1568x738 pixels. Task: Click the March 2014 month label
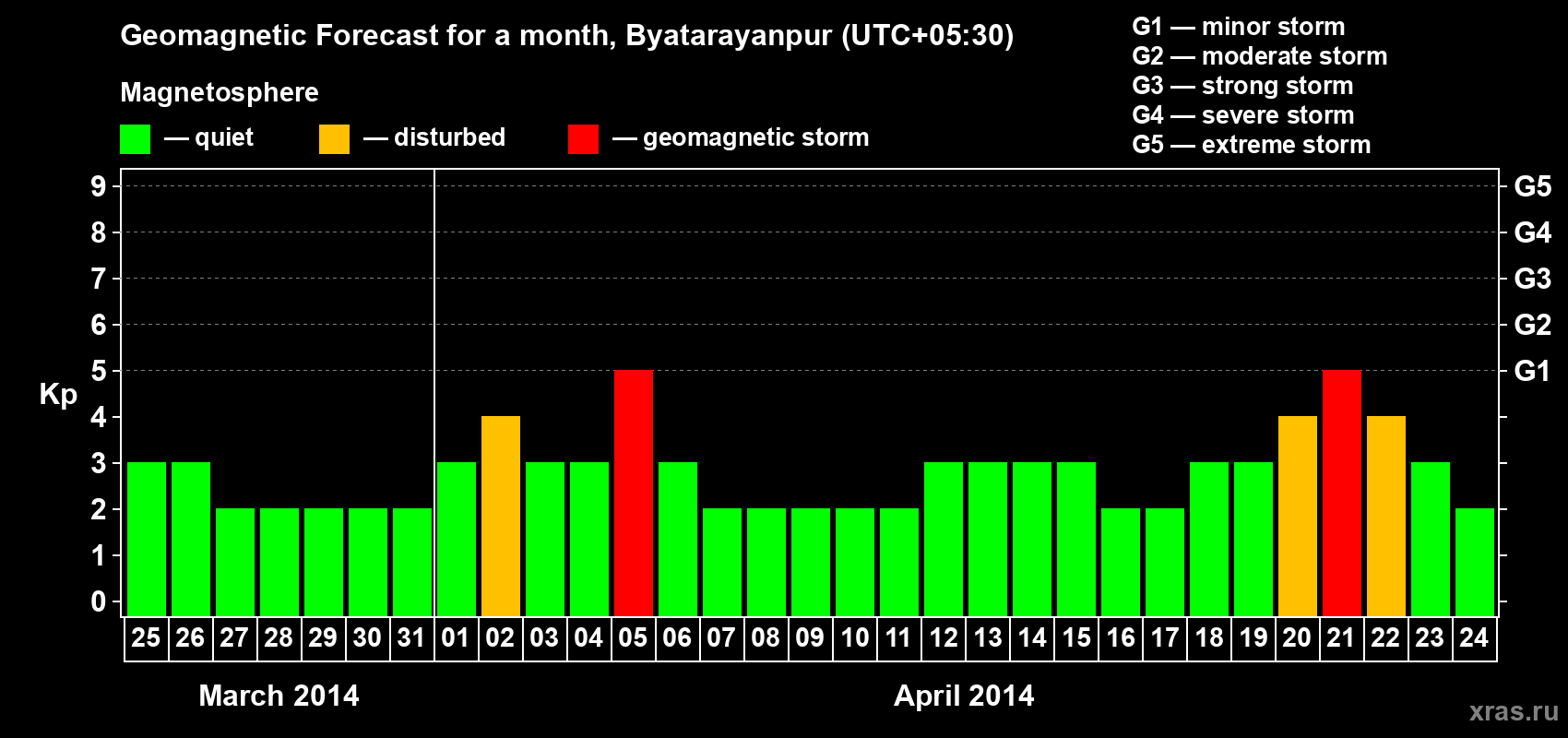point(279,696)
